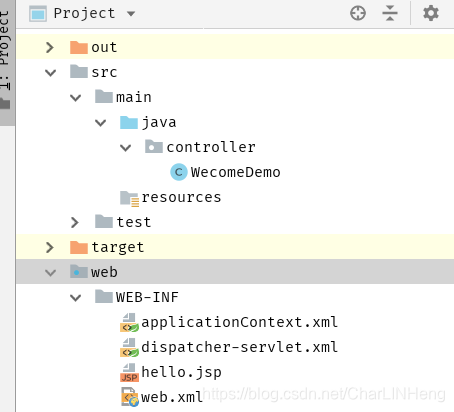Select the resources folder label
Screen dimensions: 454x412
pyautogui.click(x=181, y=197)
